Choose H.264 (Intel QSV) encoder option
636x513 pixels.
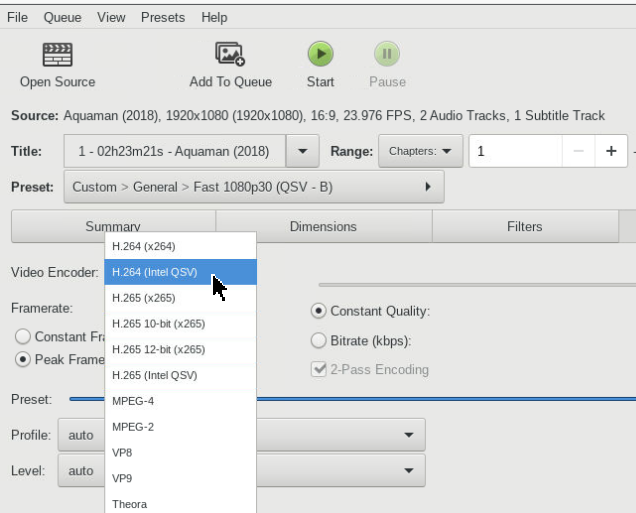[x=180, y=272]
